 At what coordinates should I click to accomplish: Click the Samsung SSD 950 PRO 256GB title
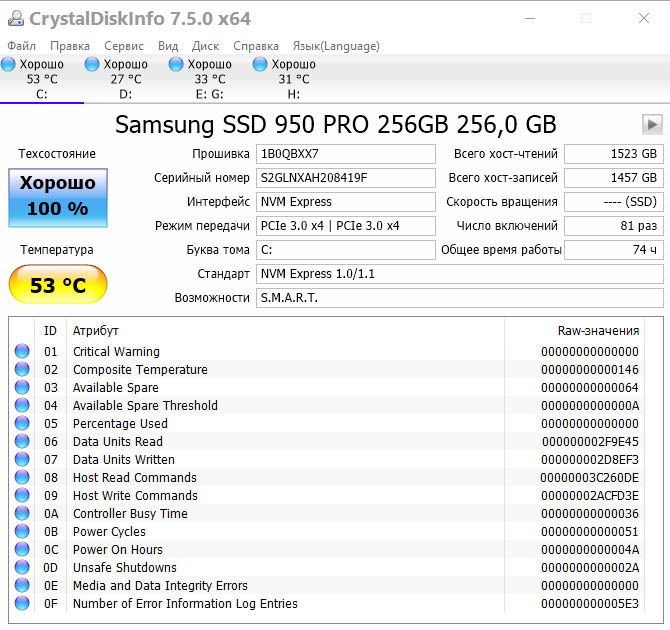[x=335, y=125]
